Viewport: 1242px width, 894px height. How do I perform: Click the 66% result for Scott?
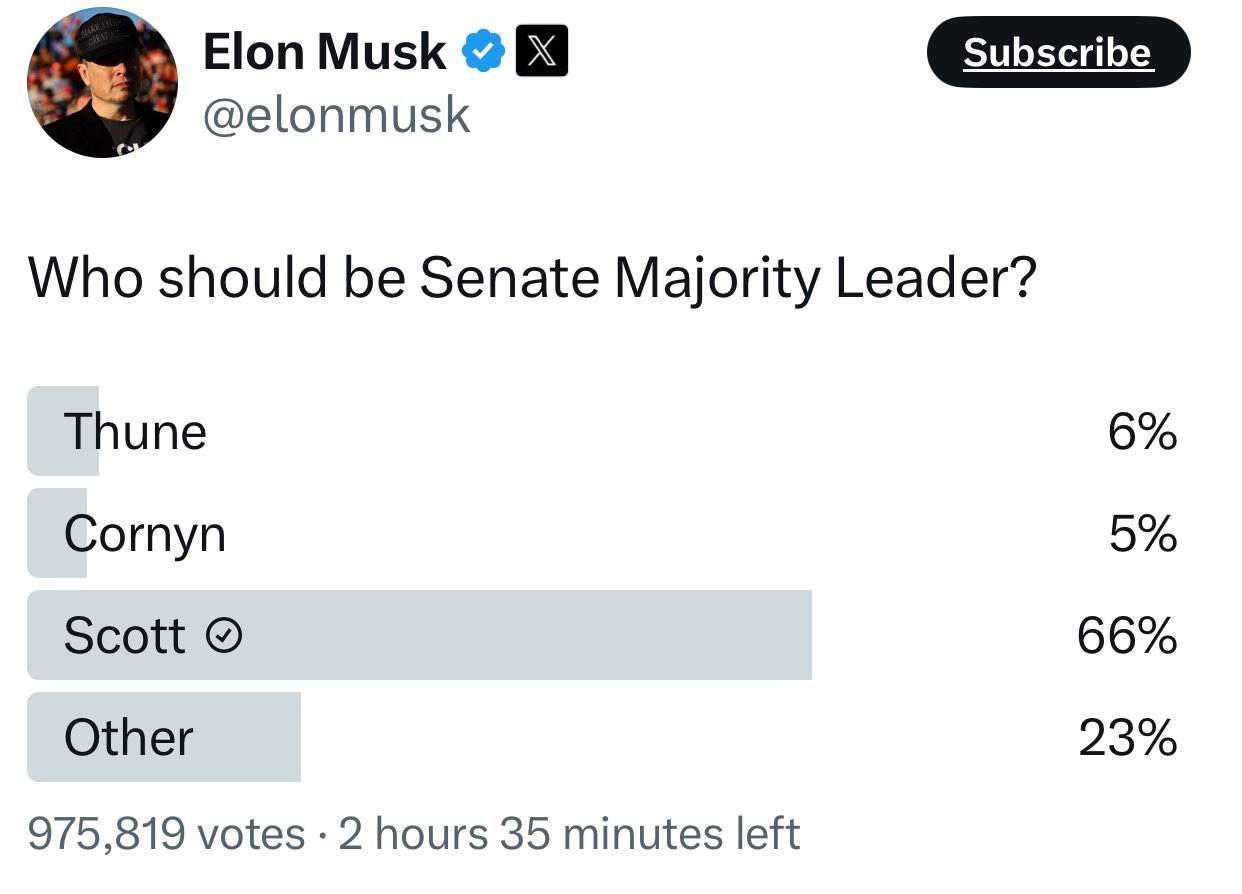coord(1127,636)
